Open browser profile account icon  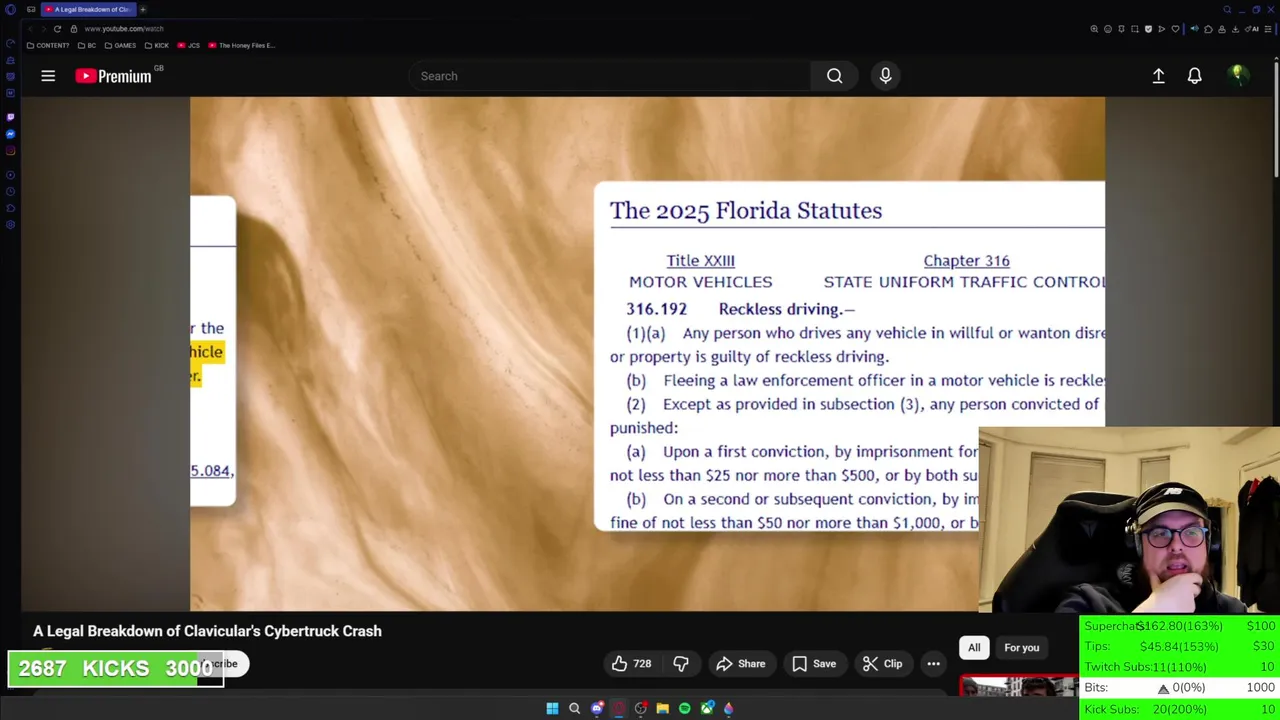coord(1222,29)
